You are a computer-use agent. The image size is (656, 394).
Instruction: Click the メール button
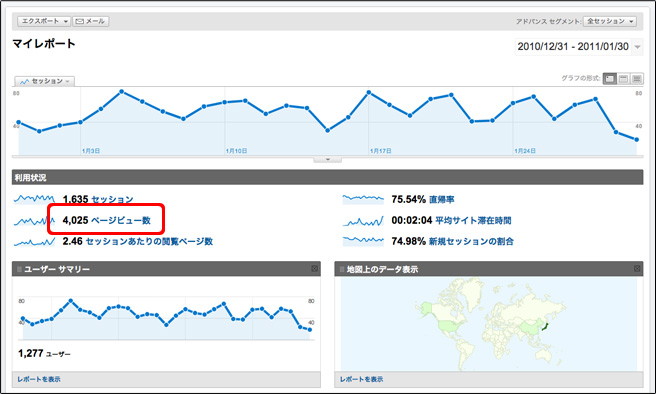click(x=91, y=21)
